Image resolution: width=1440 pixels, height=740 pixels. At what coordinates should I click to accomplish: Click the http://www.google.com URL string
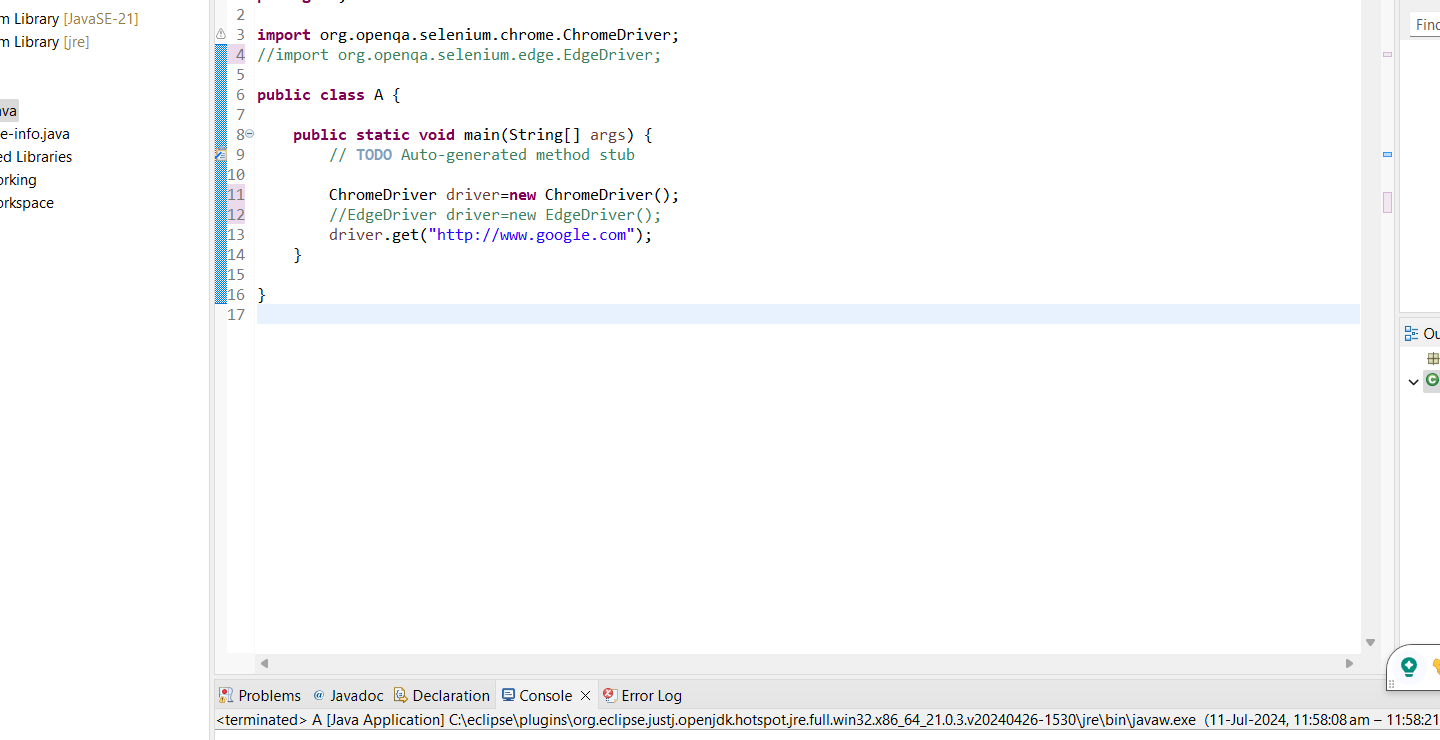(x=531, y=234)
